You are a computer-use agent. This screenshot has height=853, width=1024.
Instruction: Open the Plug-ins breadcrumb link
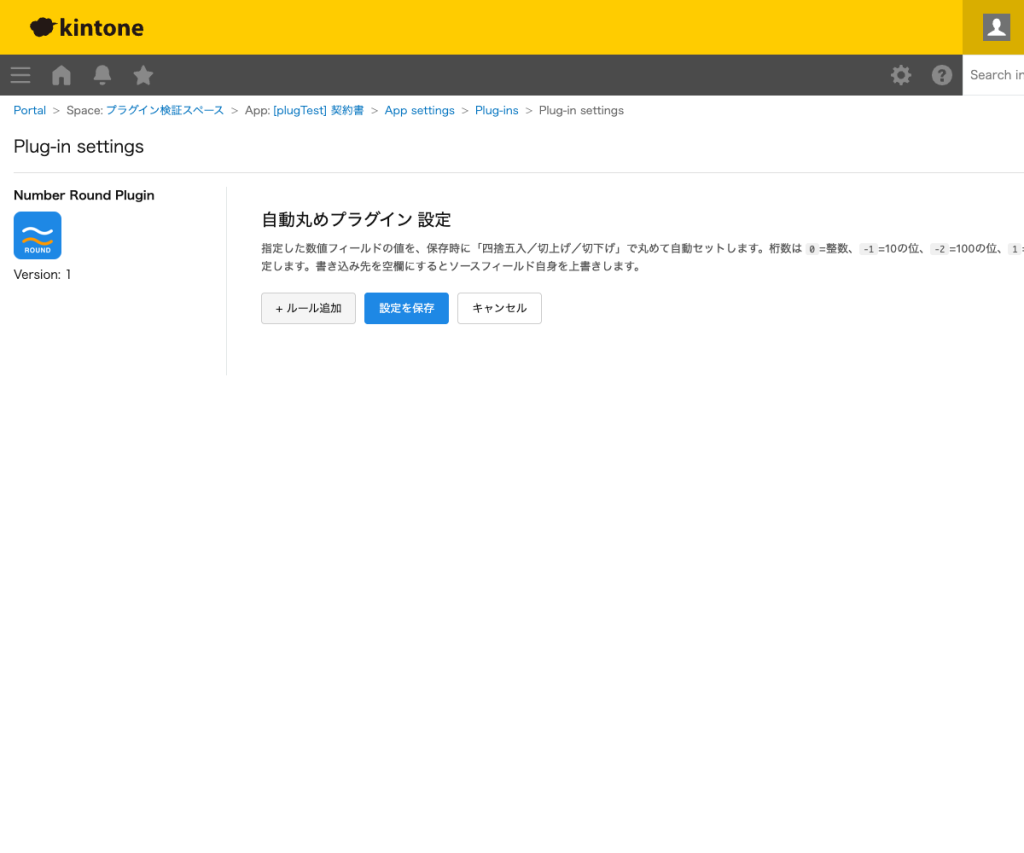(x=496, y=110)
